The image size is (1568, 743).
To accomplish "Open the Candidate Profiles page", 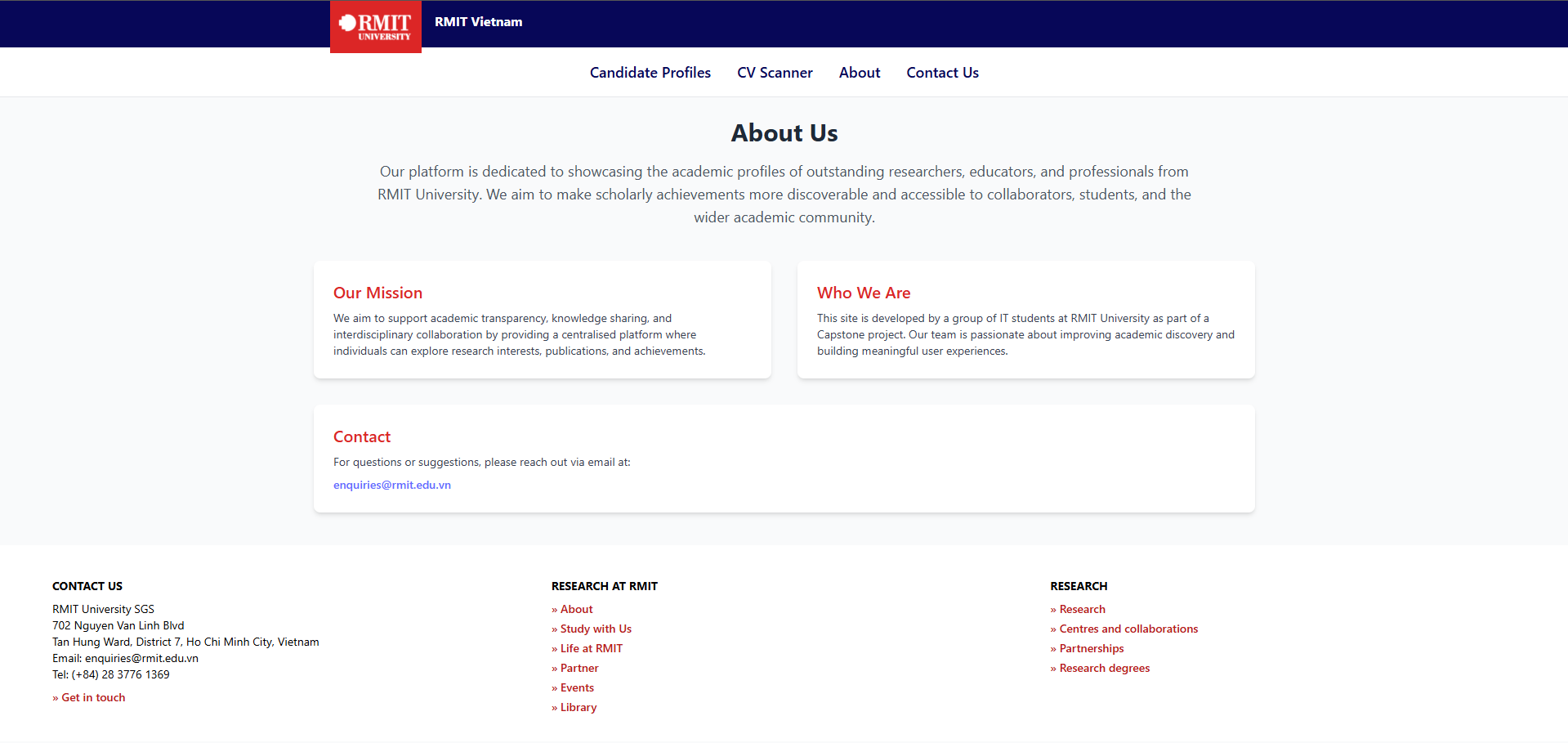I will [x=650, y=73].
